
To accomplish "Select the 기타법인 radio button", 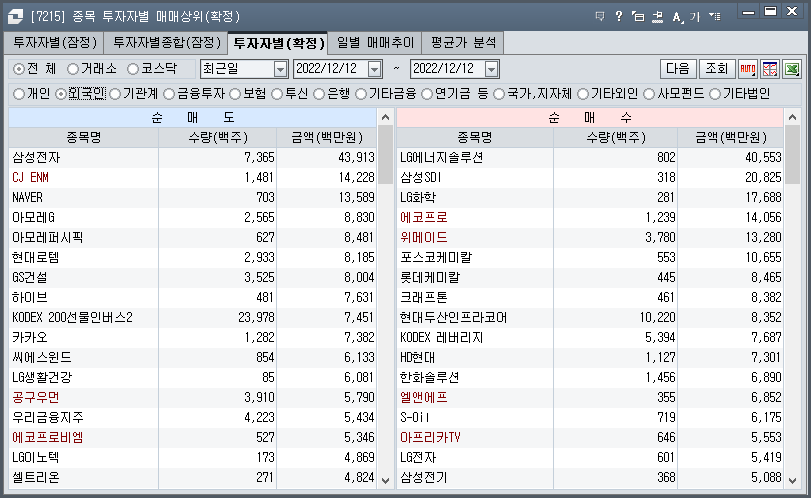I will (715, 94).
